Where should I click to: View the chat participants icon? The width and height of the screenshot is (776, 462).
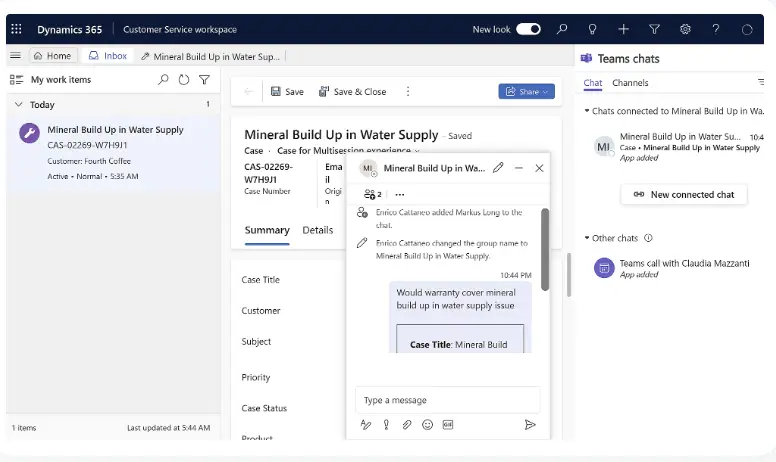tap(372, 194)
